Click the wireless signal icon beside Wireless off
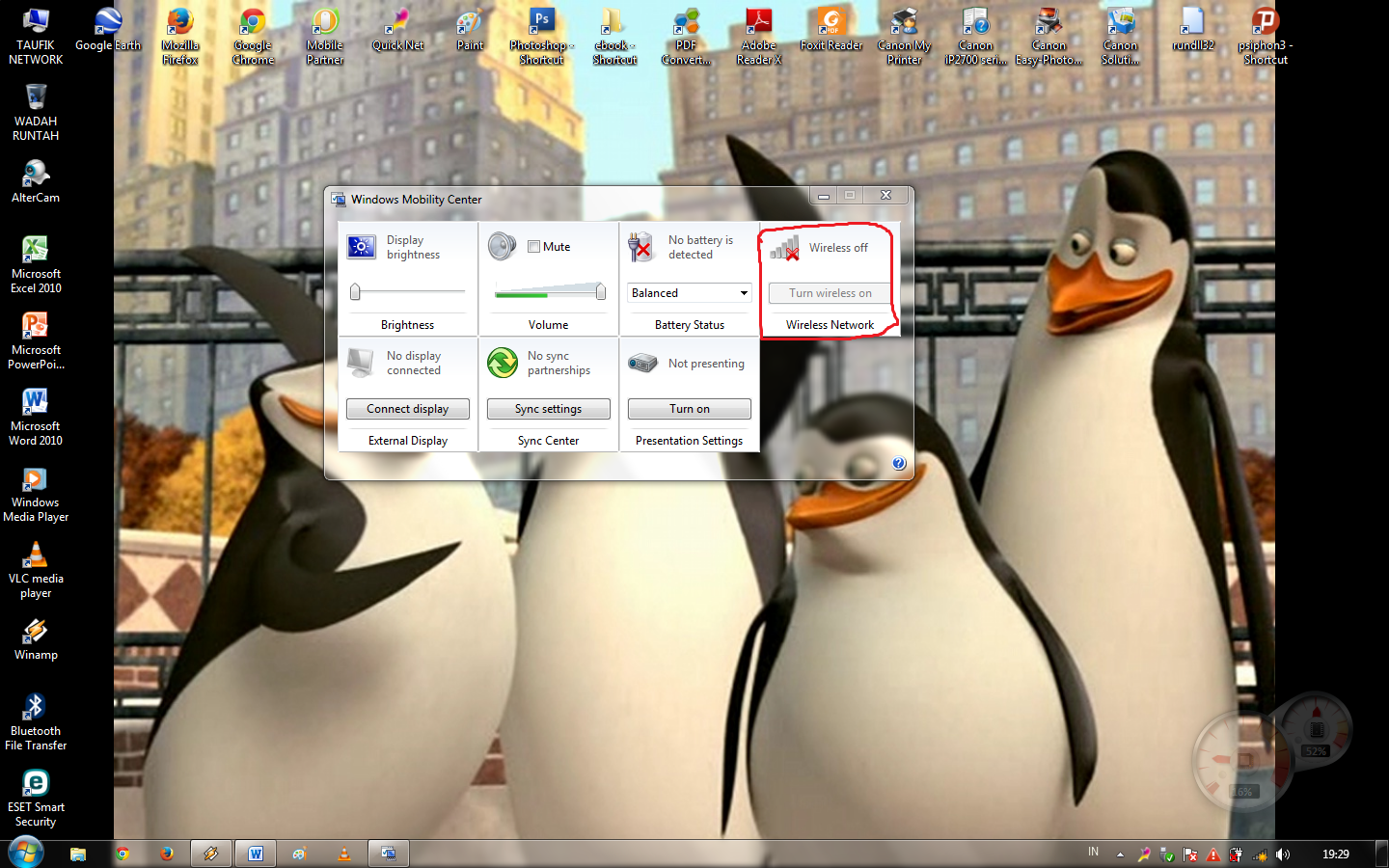 (x=784, y=248)
